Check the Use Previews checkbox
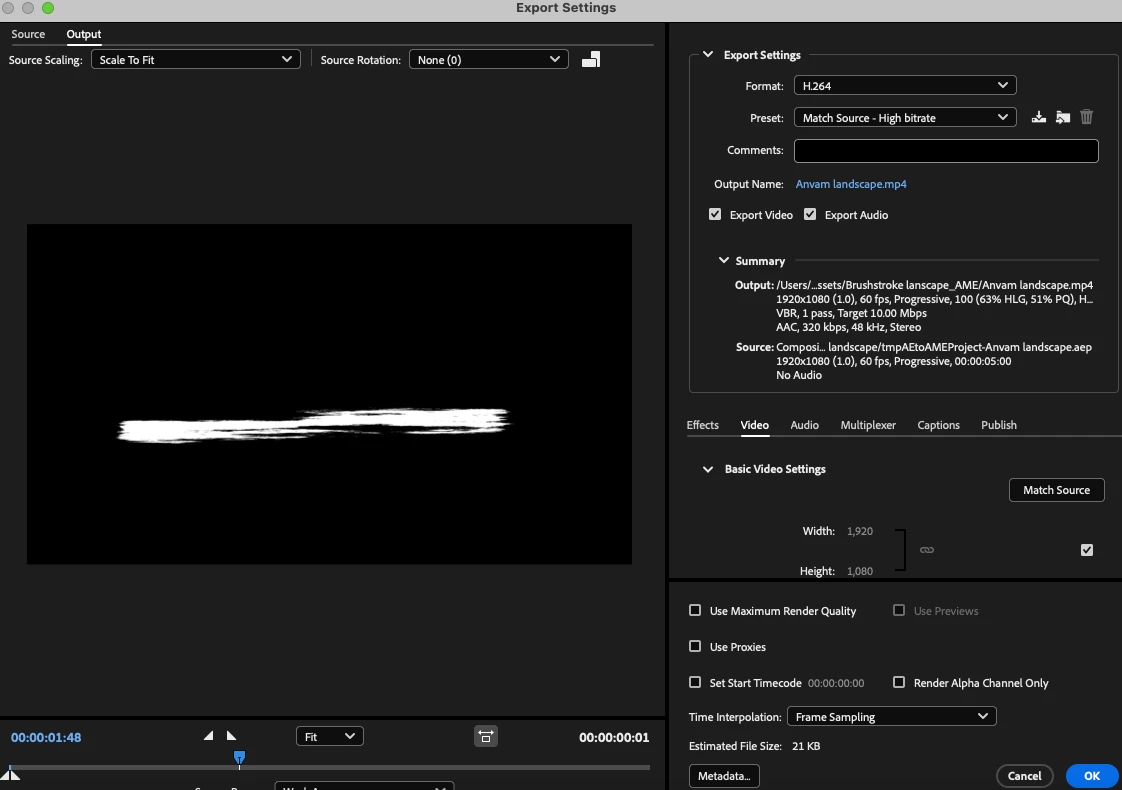Image resolution: width=1122 pixels, height=790 pixels. click(899, 610)
